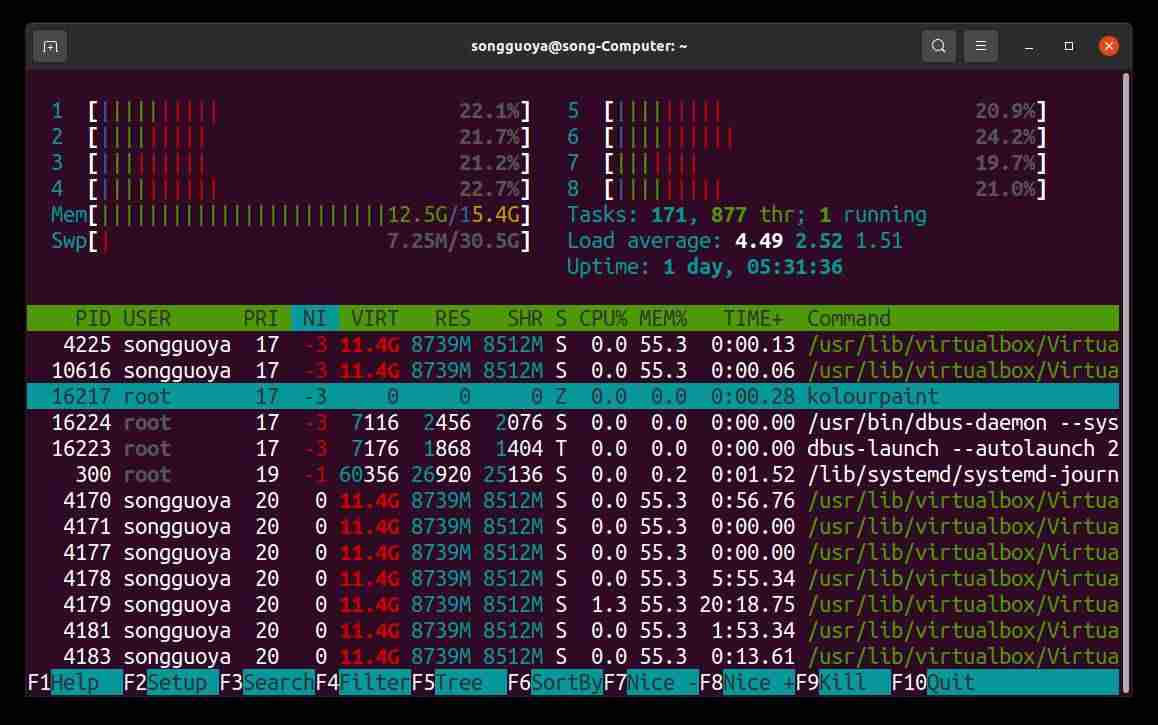
Task: Open F2 Setup in htop
Action: (x=171, y=683)
